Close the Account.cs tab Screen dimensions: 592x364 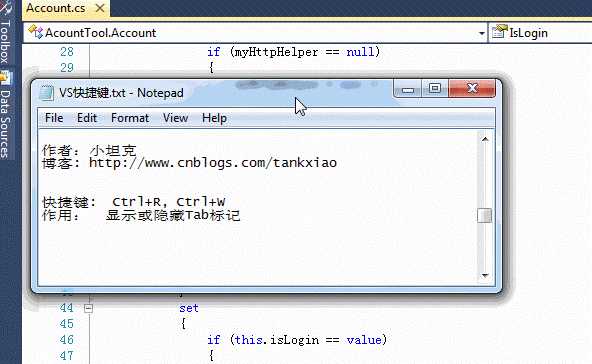coord(100,8)
